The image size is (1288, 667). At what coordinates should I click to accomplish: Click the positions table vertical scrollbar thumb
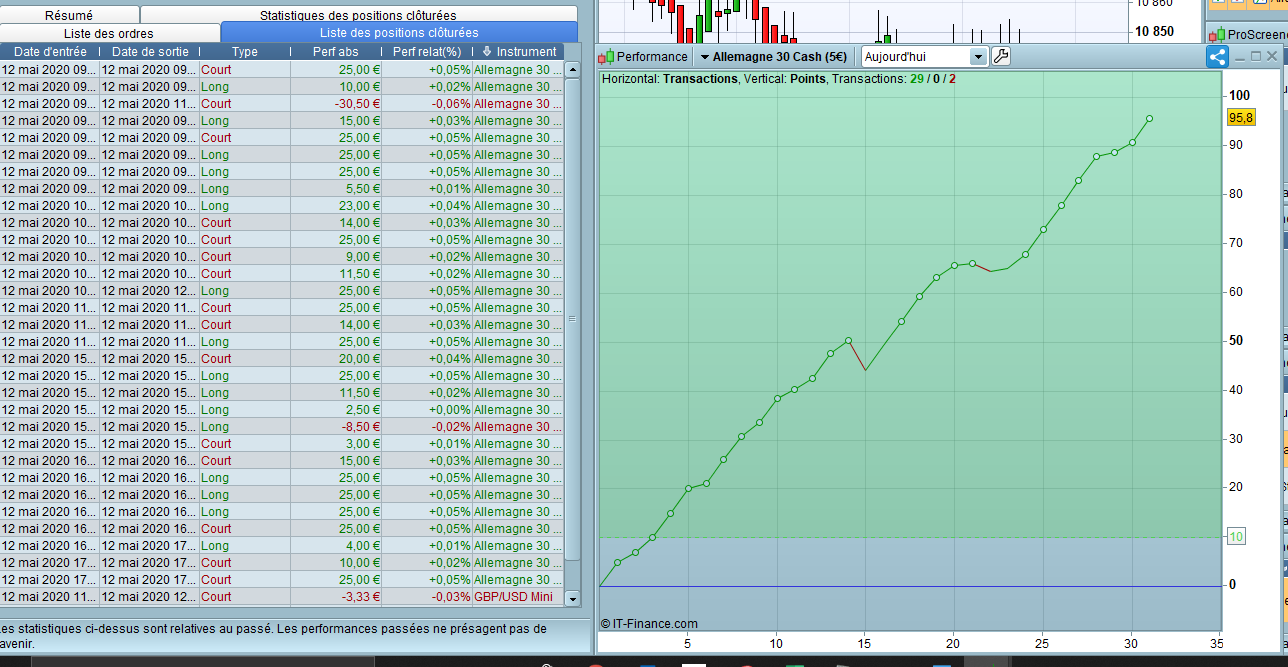[x=573, y=319]
